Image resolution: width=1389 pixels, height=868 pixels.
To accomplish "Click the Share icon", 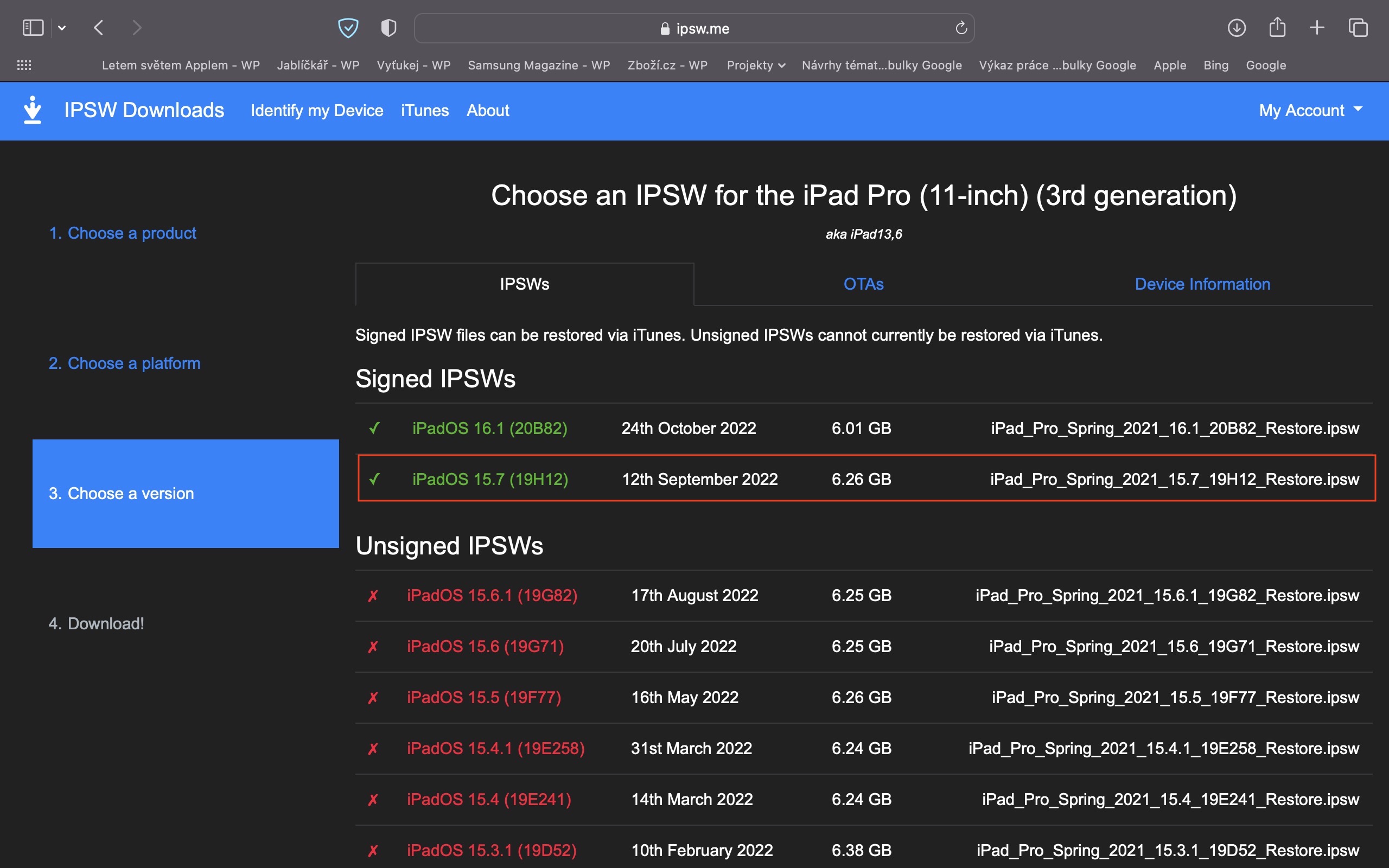I will [1277, 28].
